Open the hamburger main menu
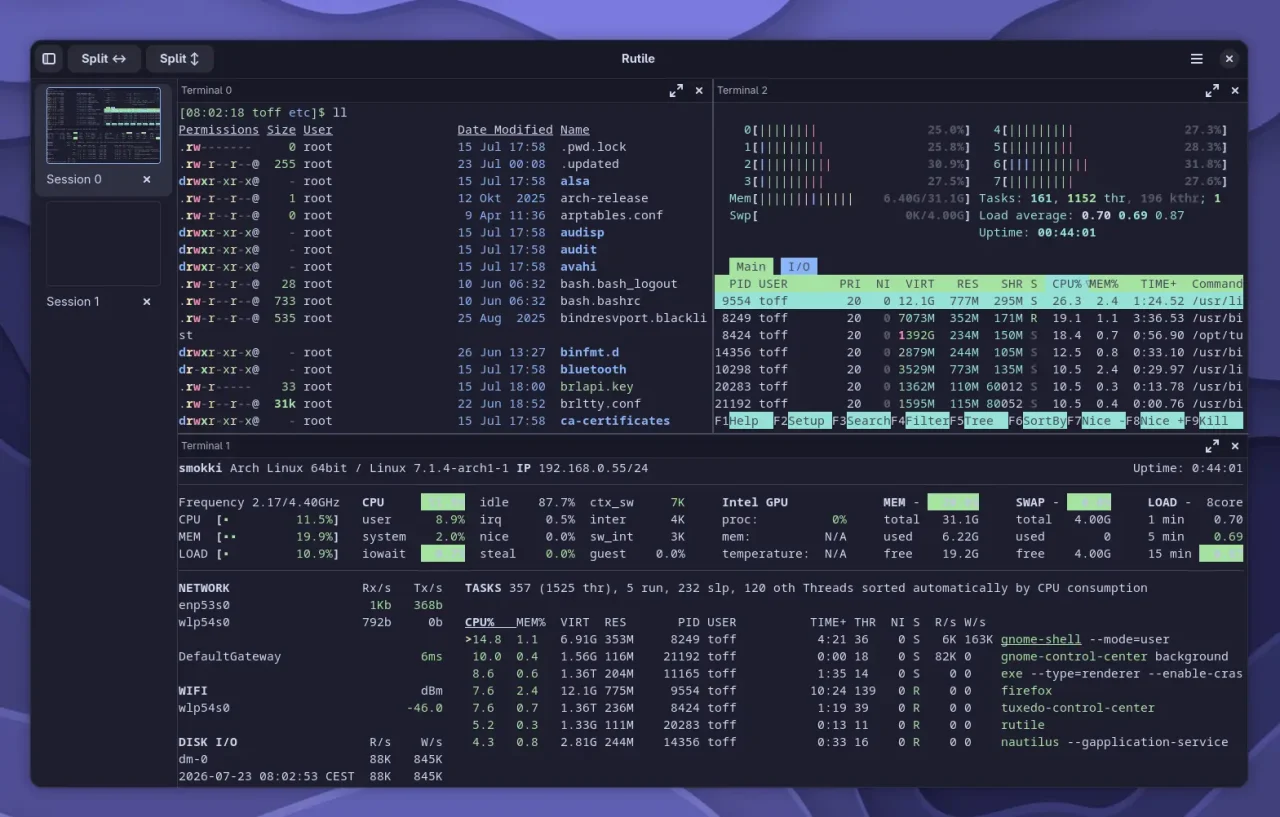 [x=1197, y=59]
